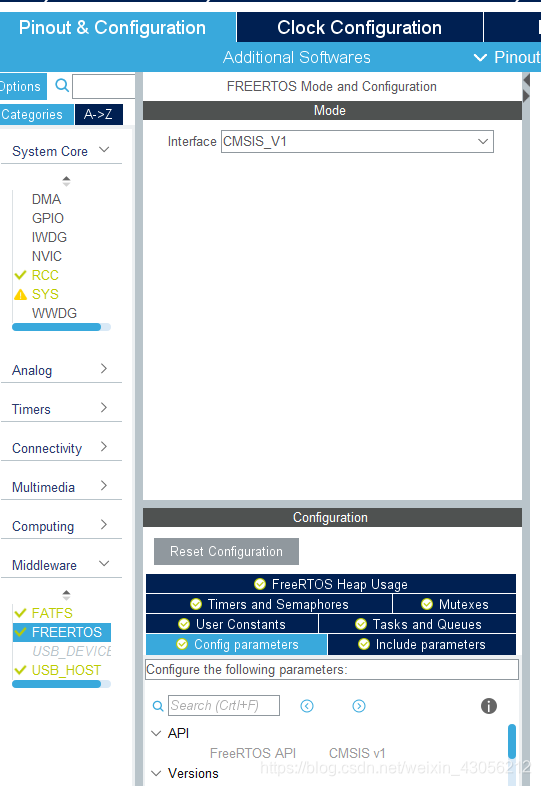The width and height of the screenshot is (541, 786).
Task: Select the Config parameters tab
Action: pyautogui.click(x=237, y=644)
